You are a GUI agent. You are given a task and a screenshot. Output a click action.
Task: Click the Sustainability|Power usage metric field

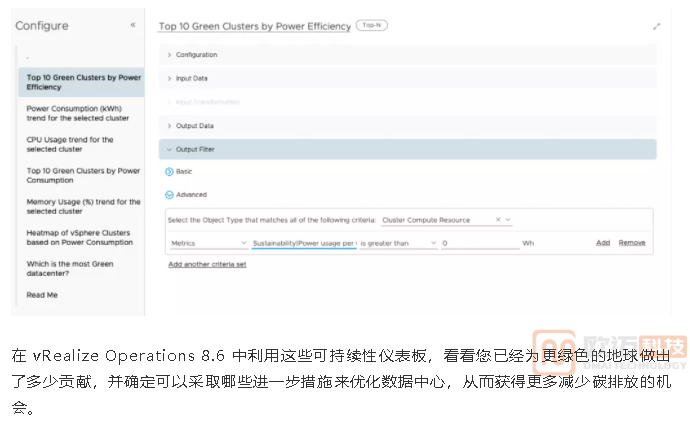click(x=304, y=243)
